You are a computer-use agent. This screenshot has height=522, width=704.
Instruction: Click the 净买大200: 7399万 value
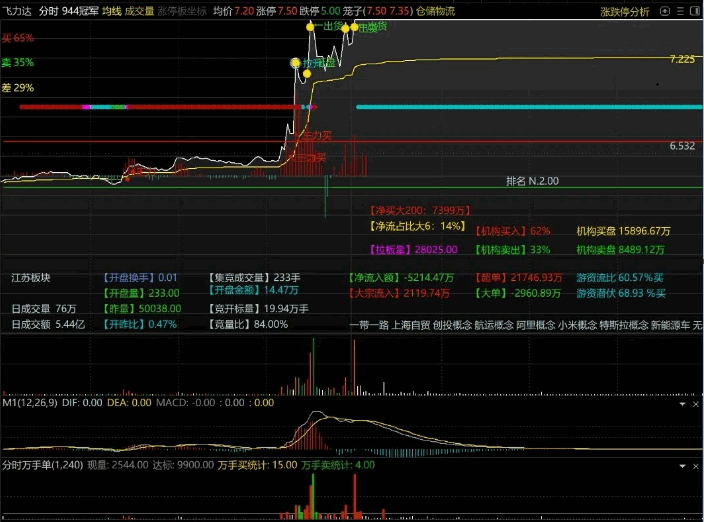(x=419, y=210)
